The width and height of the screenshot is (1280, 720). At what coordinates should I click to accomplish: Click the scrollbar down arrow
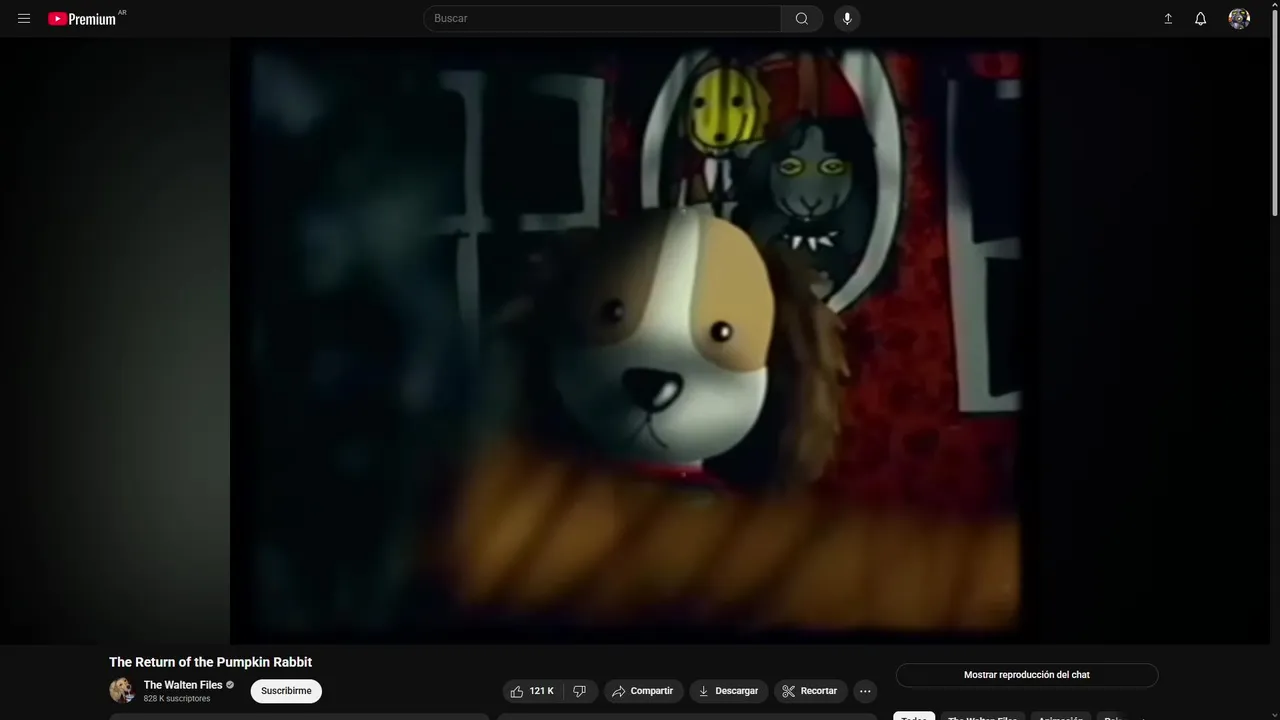click(1274, 714)
